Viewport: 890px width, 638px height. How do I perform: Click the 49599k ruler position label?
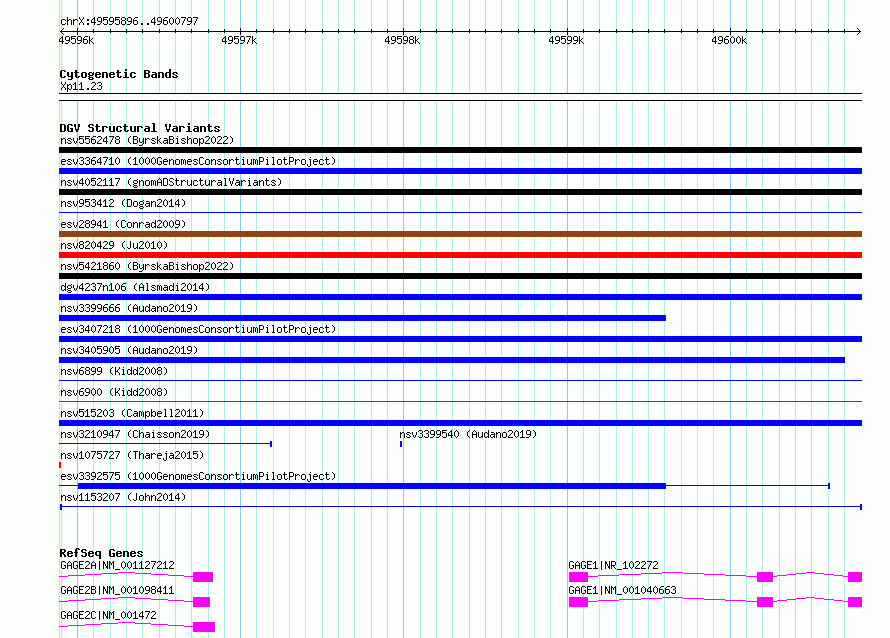[x=566, y=40]
